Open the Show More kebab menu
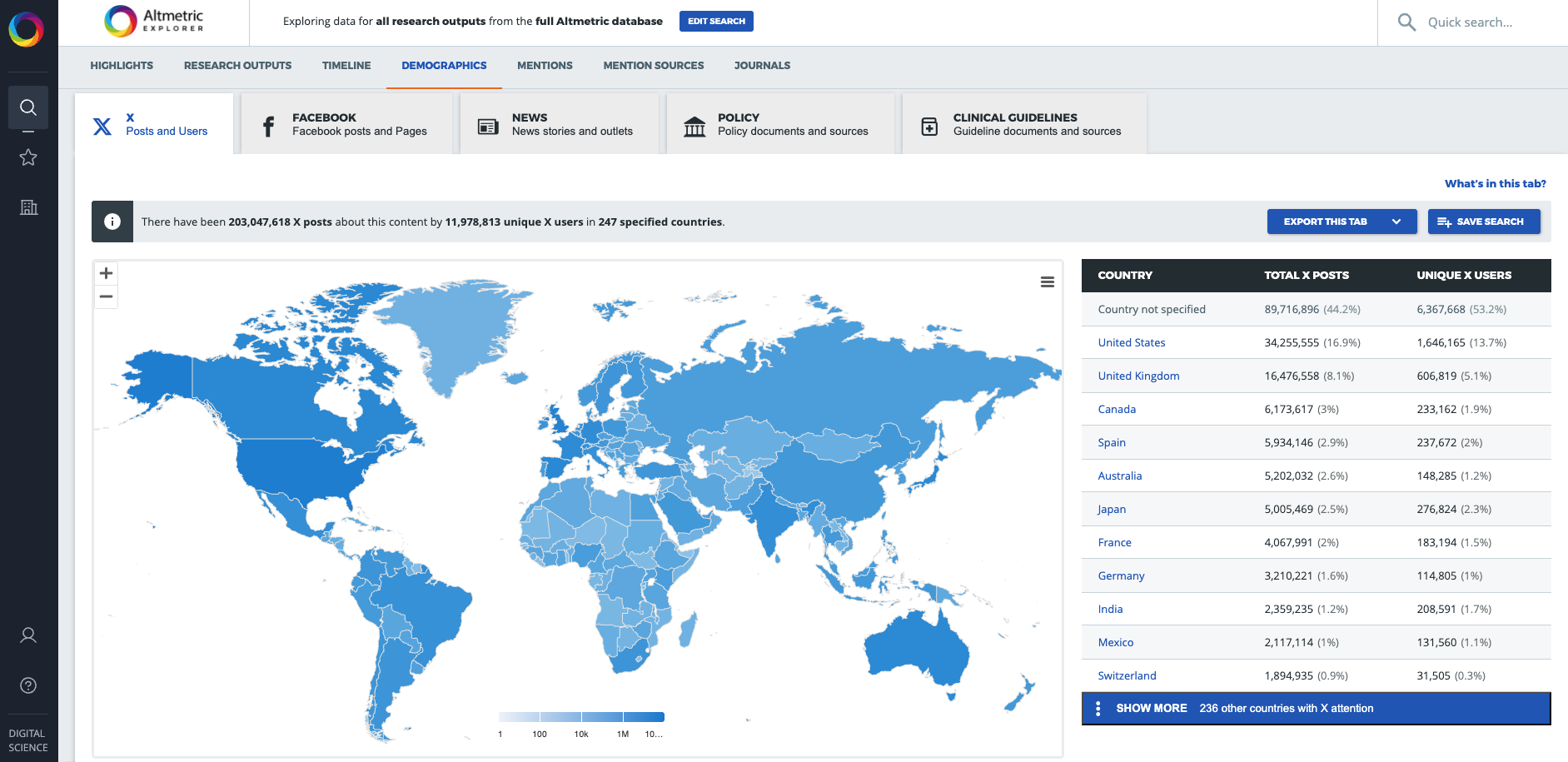This screenshot has width=1568, height=762. (x=1098, y=708)
